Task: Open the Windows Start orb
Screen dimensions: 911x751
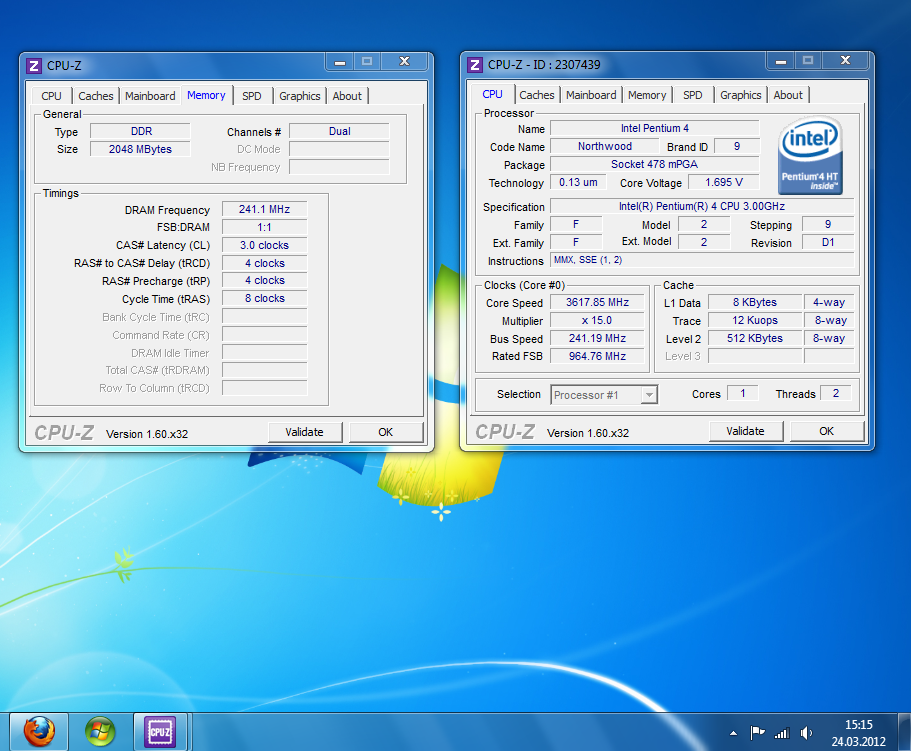Action: (x=100, y=731)
